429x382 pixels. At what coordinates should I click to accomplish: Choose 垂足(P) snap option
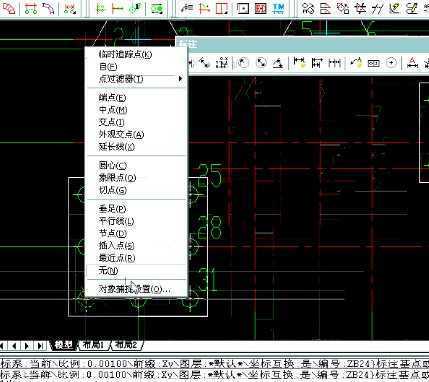point(136,209)
